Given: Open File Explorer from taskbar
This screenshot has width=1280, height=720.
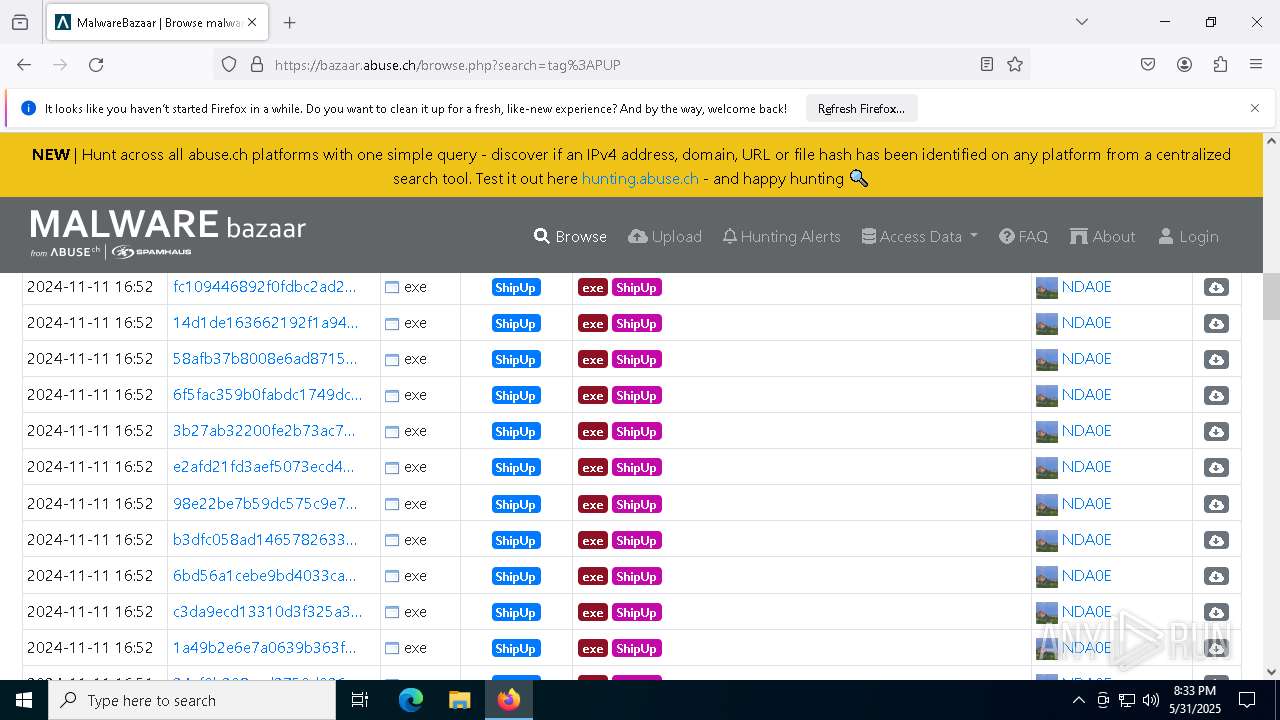Looking at the screenshot, I should (x=459, y=700).
